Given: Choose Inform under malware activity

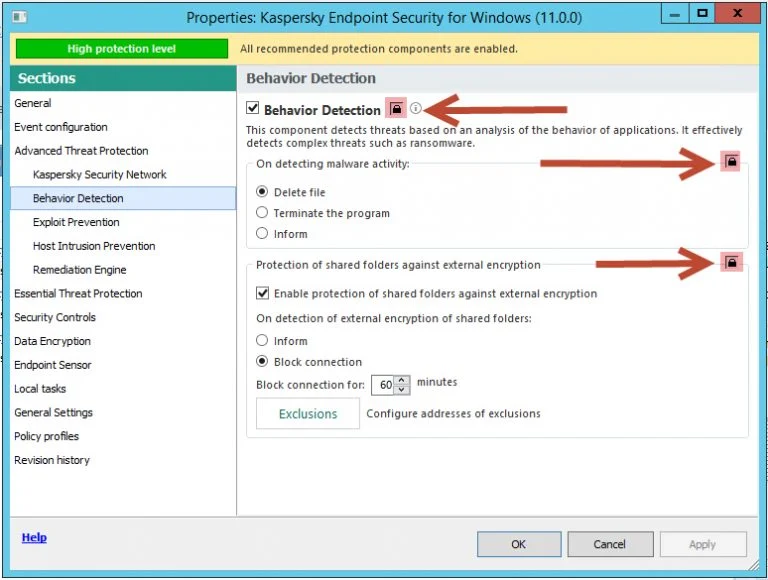Looking at the screenshot, I should coord(263,233).
